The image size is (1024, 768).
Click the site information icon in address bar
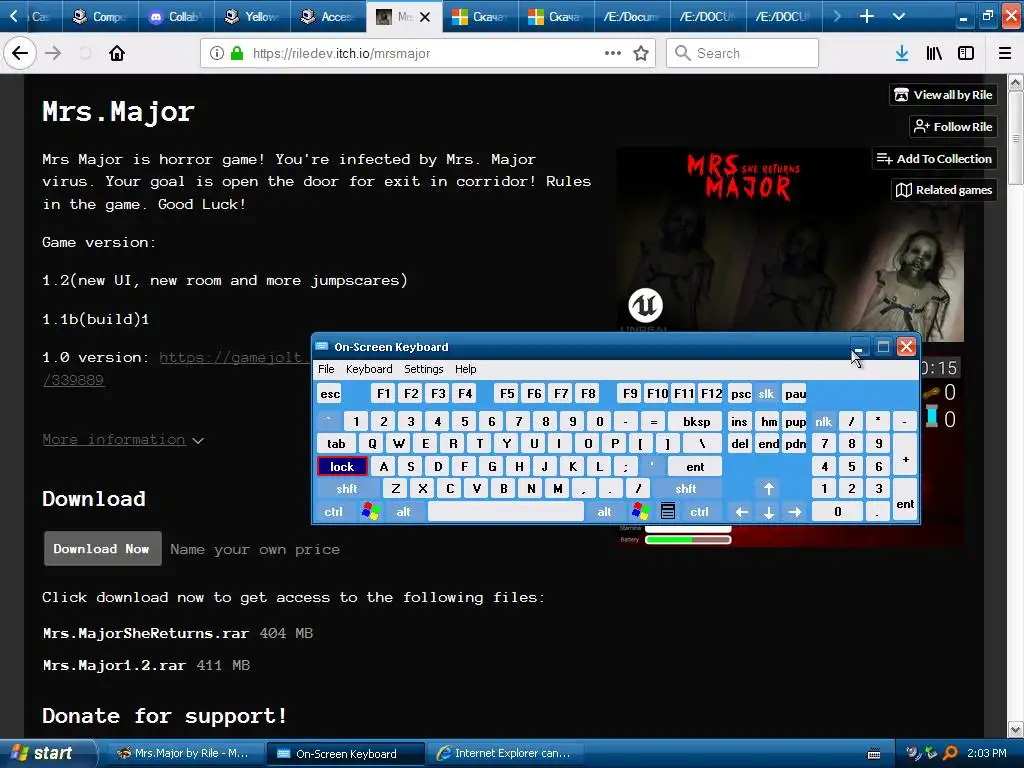(x=216, y=53)
